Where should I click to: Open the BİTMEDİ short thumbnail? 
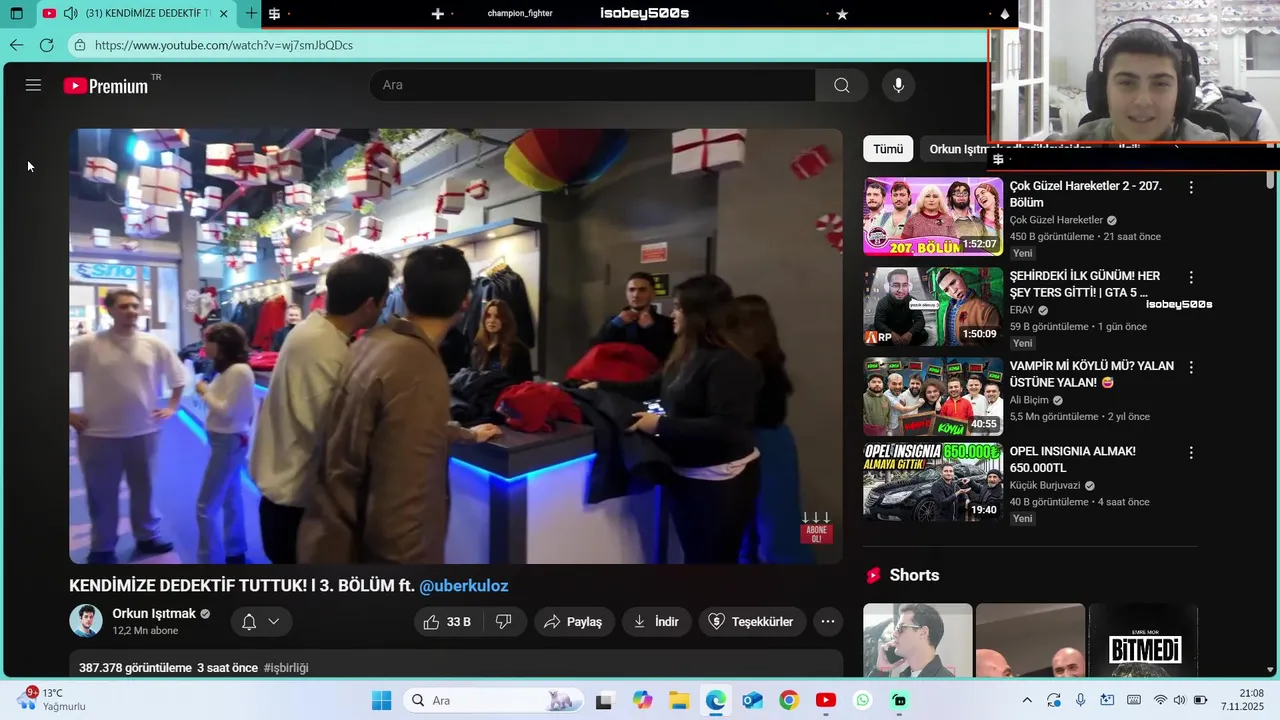pyautogui.click(x=1143, y=640)
